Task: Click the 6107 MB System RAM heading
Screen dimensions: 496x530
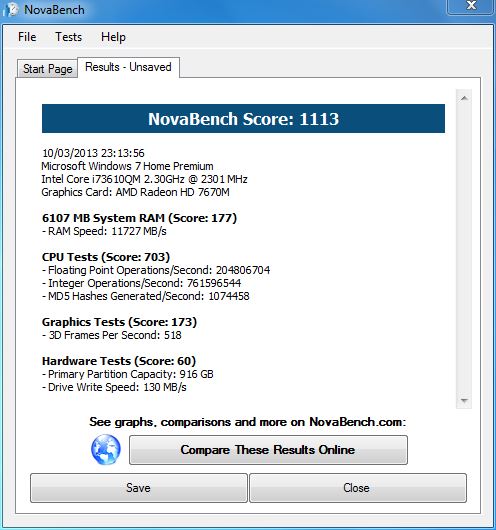Action: [x=139, y=218]
